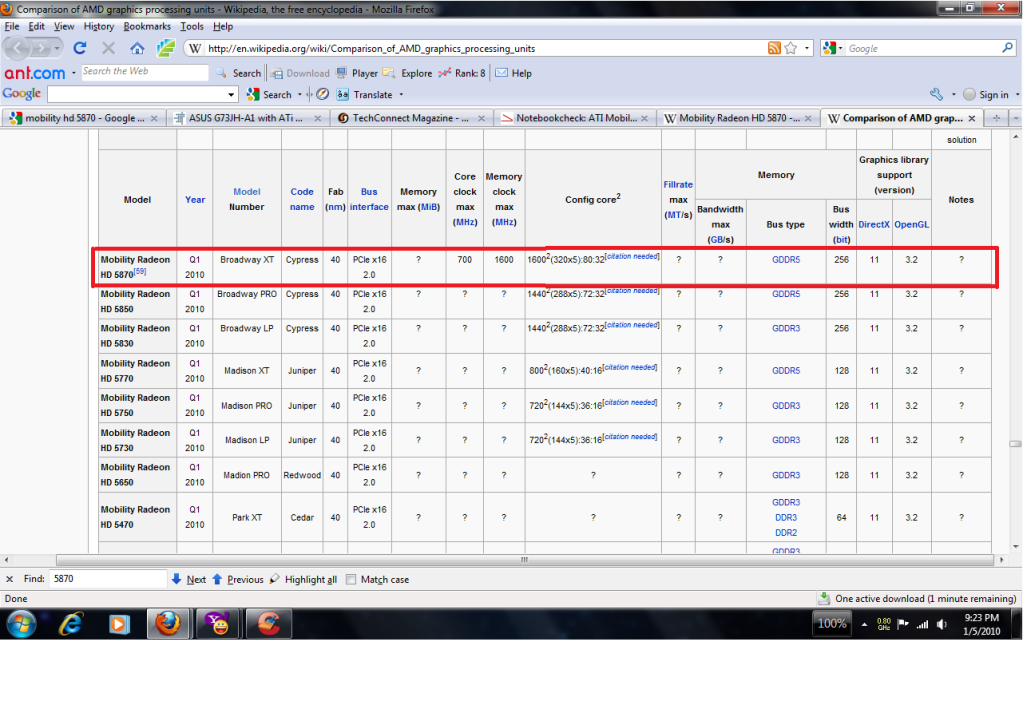Open the Bookmarks menu
This screenshot has height=709, width=1023.
click(x=147, y=26)
